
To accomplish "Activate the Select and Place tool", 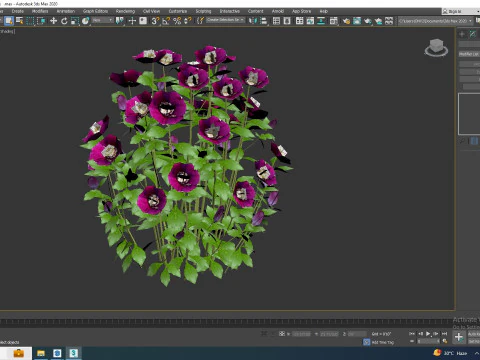I will click(x=86, y=21).
